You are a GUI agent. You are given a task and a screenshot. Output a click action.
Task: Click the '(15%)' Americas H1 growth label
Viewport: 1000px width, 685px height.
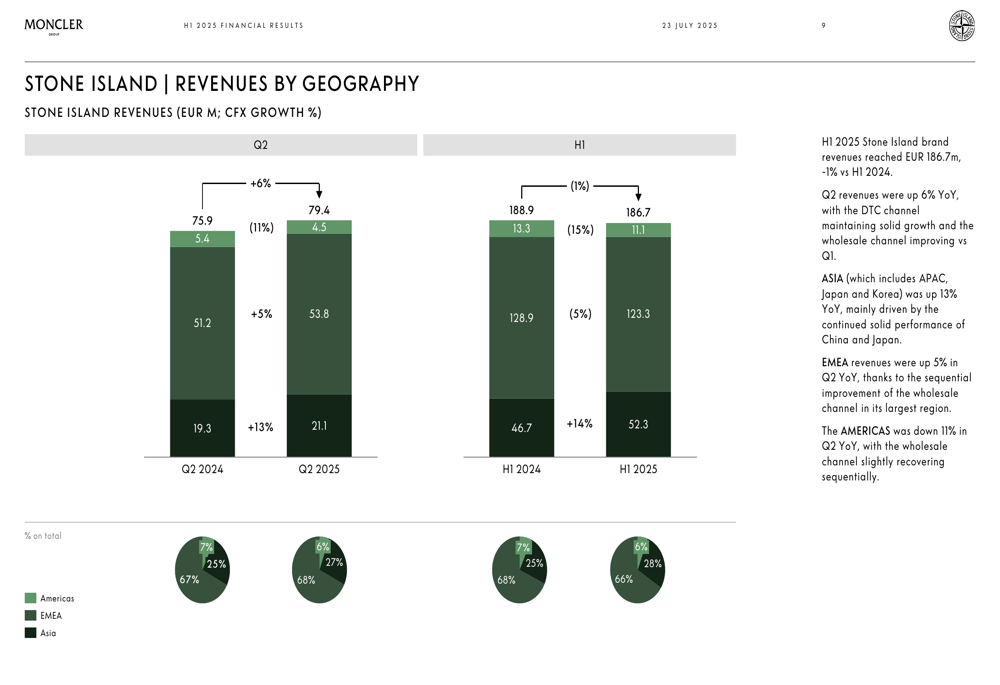tap(580, 230)
